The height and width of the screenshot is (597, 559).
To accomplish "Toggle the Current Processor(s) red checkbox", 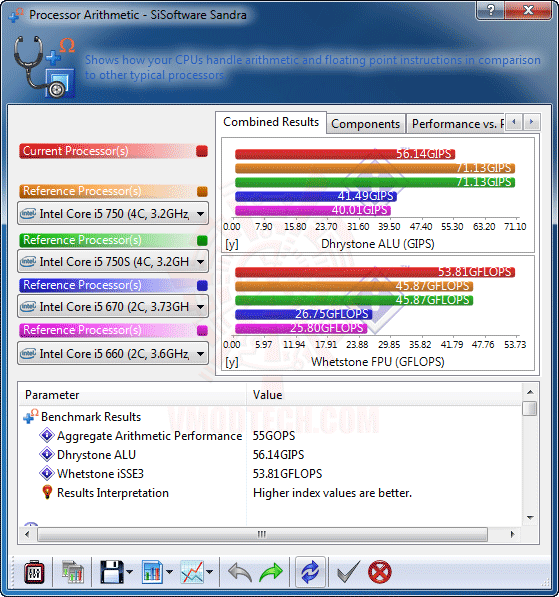I will [202, 151].
